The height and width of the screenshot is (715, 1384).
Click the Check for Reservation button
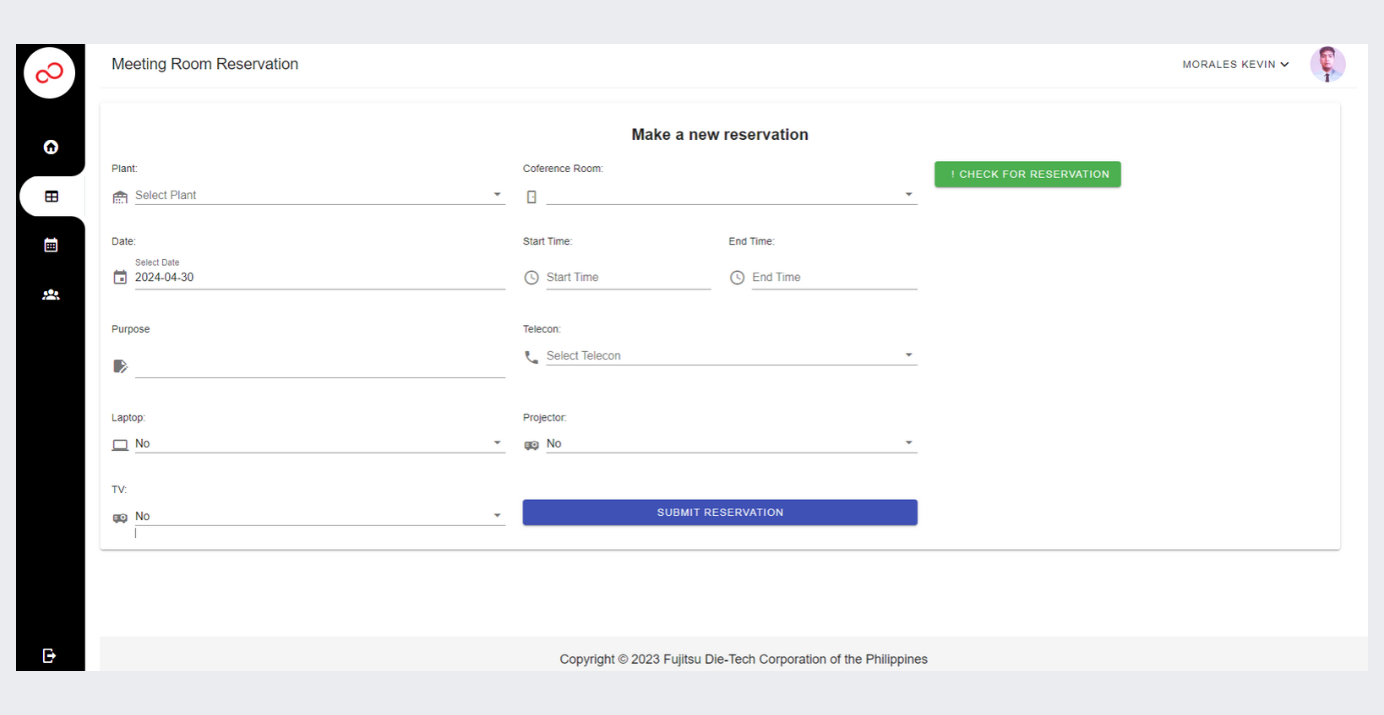point(1028,174)
